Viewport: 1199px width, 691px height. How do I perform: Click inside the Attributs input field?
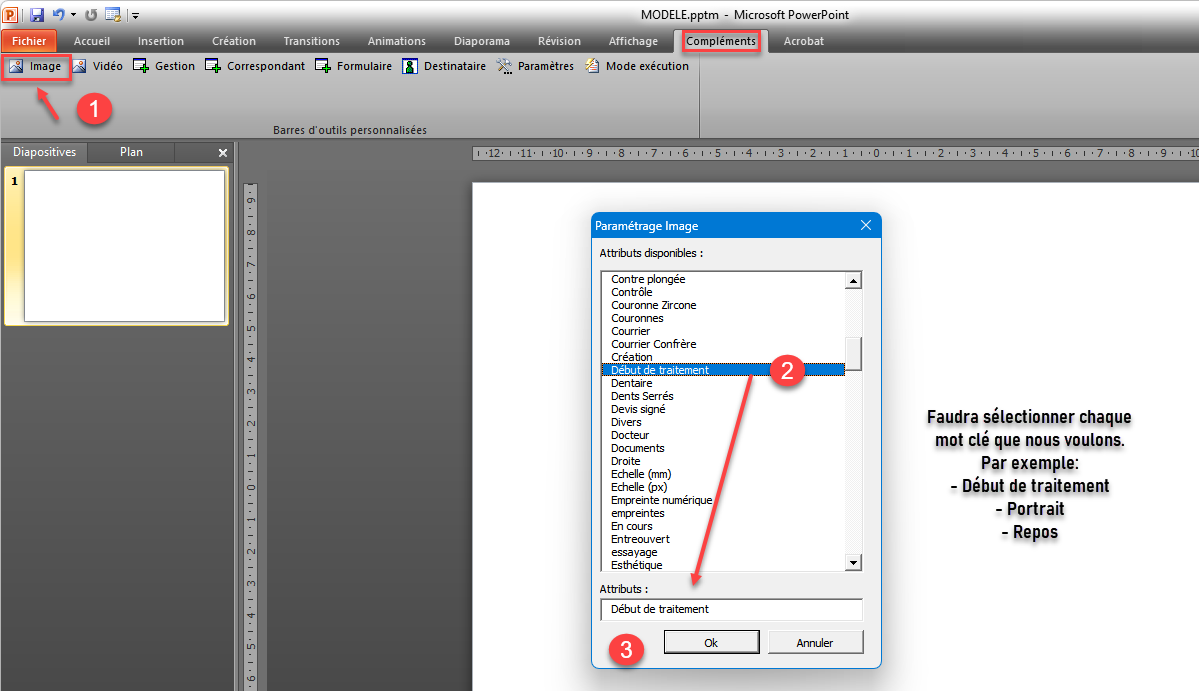click(730, 609)
